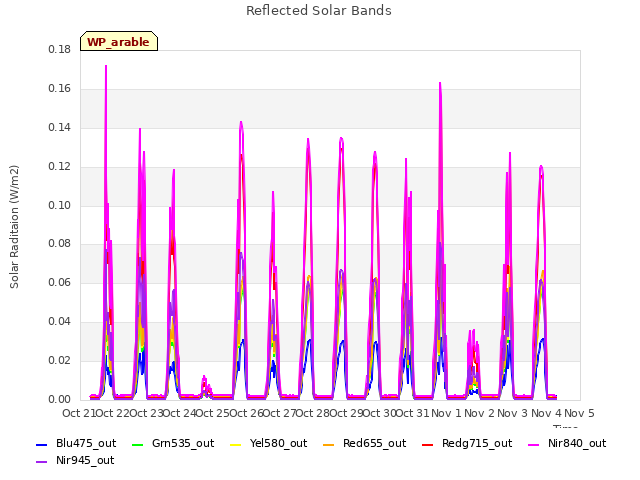Click the Reflected Solar Bands chart title
The image size is (640, 480).
pyautogui.click(x=319, y=11)
